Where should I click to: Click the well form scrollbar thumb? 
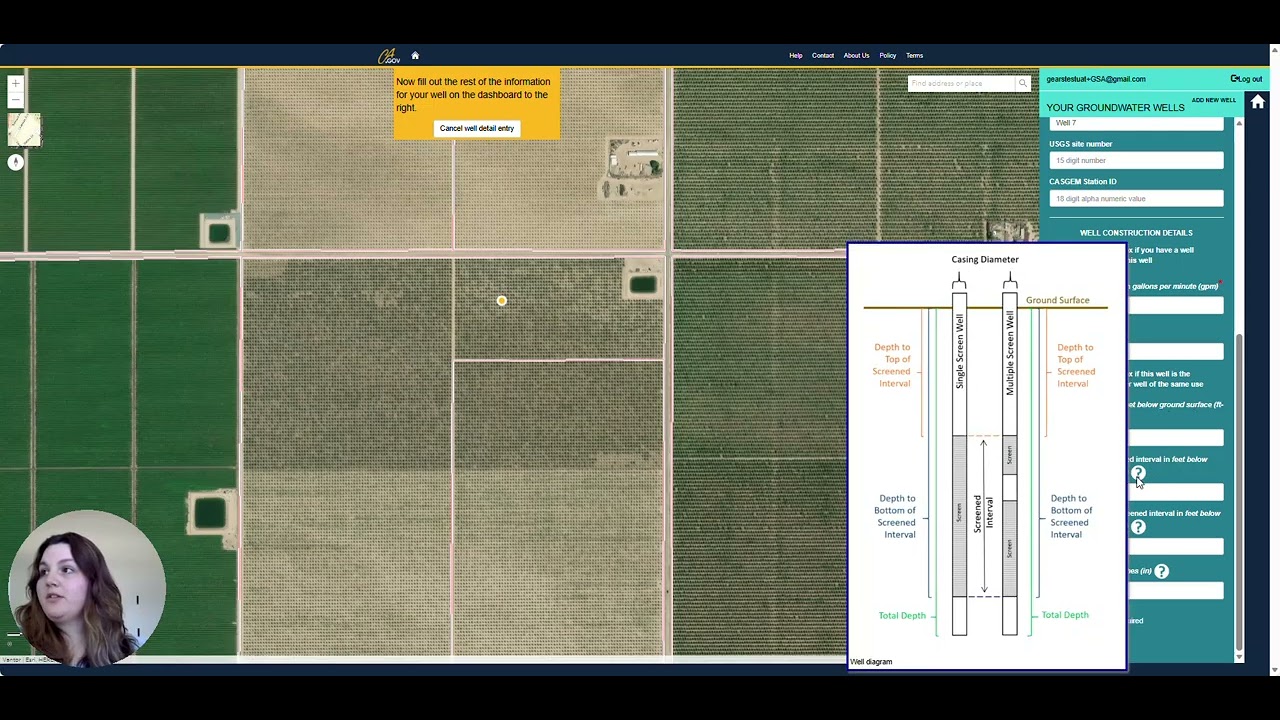1239,490
